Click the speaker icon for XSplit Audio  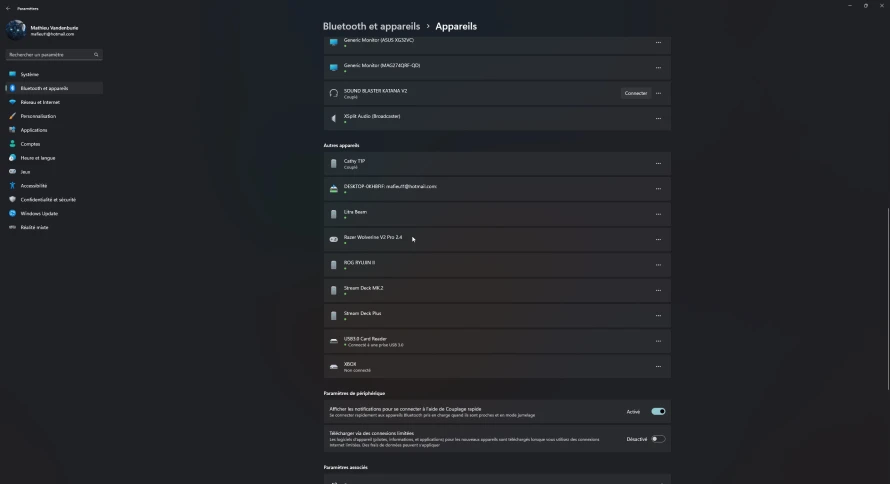tap(334, 119)
